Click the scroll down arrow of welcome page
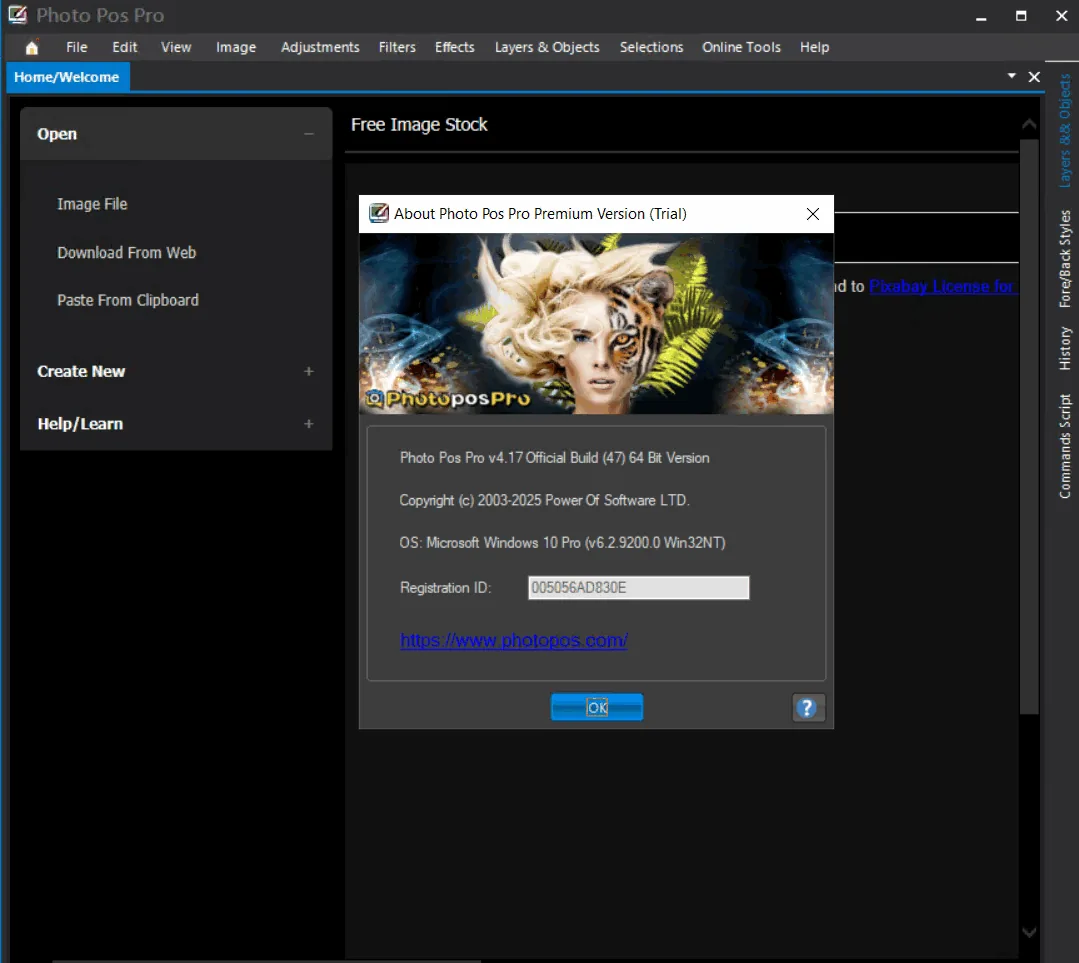1079x963 pixels. click(x=1029, y=933)
